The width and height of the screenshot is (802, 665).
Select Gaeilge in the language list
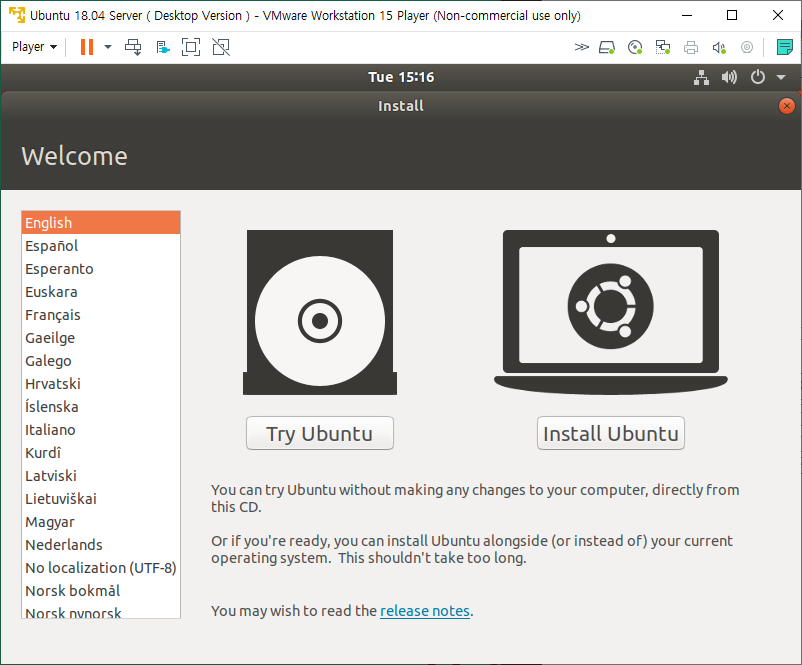click(x=101, y=338)
